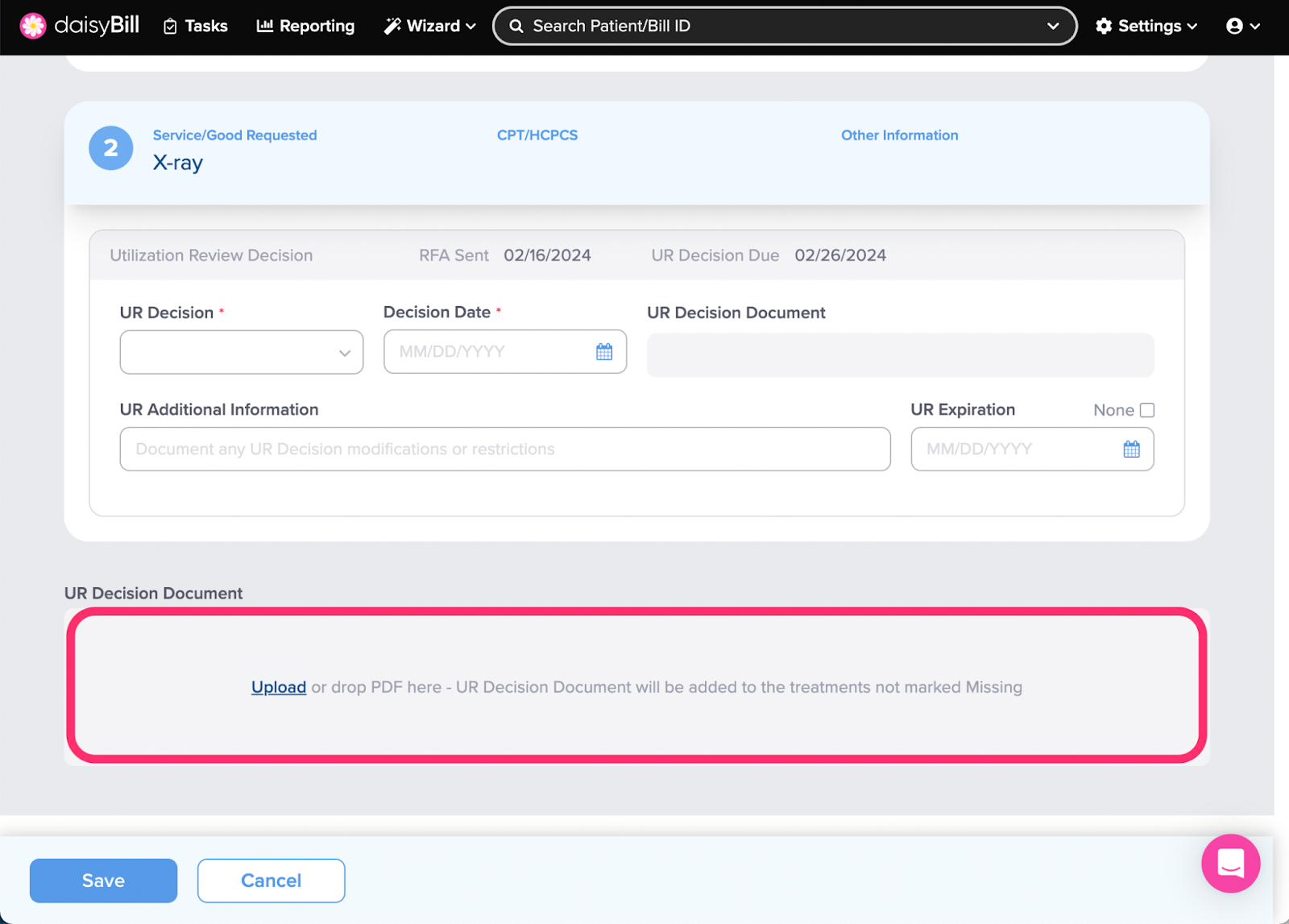Click the Upload link

tap(279, 687)
